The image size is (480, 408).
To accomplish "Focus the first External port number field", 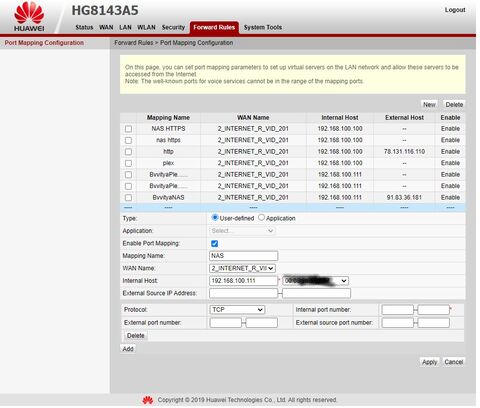I will point(226,323).
